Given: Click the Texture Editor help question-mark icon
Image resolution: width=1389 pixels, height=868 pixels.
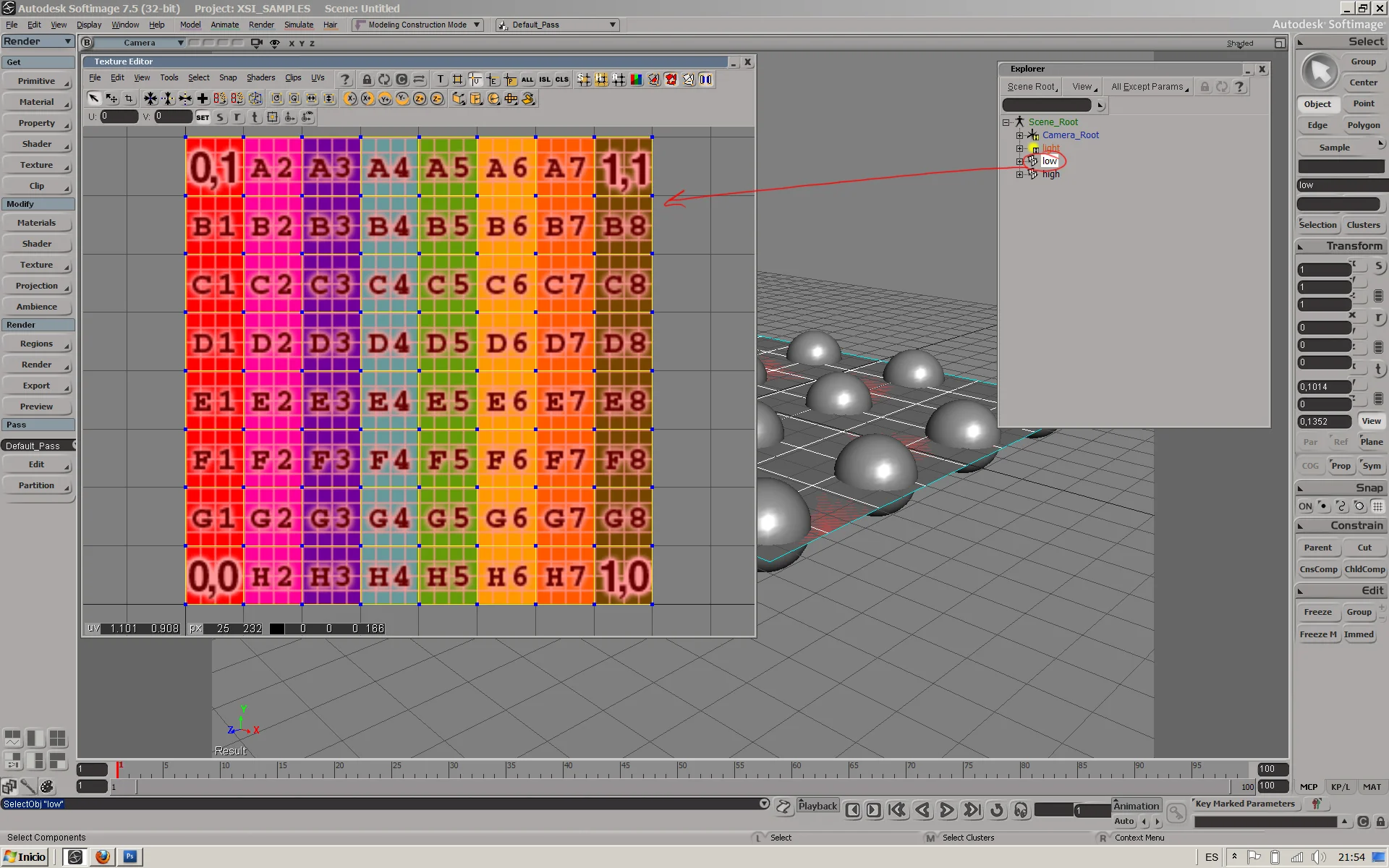Looking at the screenshot, I should (x=345, y=80).
